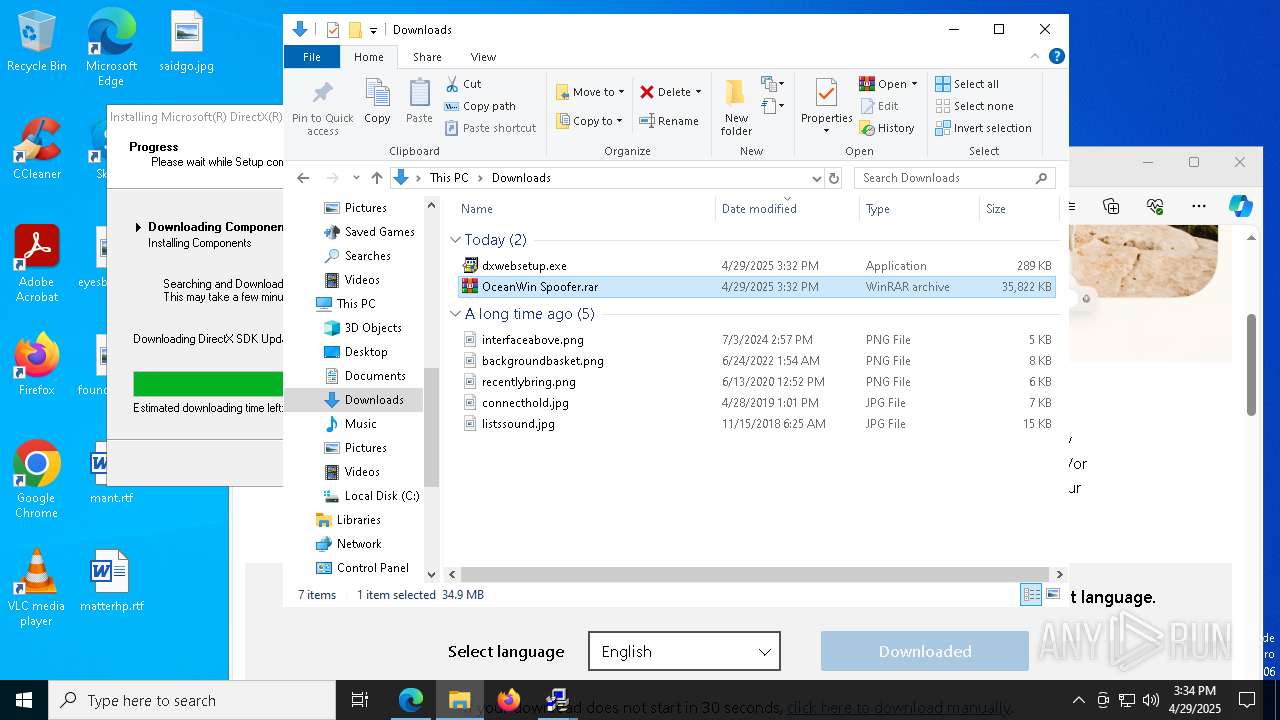1280x720 pixels.
Task: Expand Delete dropdown arrow
Action: (698, 92)
